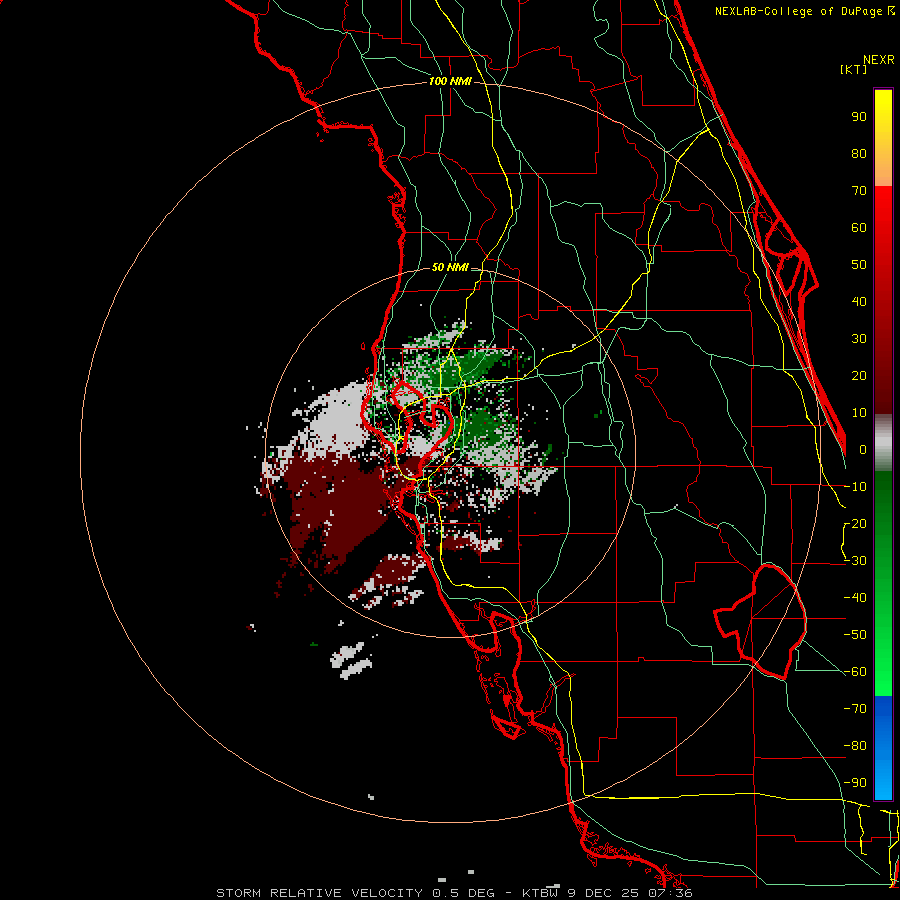Image resolution: width=900 pixels, height=900 pixels.
Task: Click the positive 70 knot scale value
Action: point(859,191)
